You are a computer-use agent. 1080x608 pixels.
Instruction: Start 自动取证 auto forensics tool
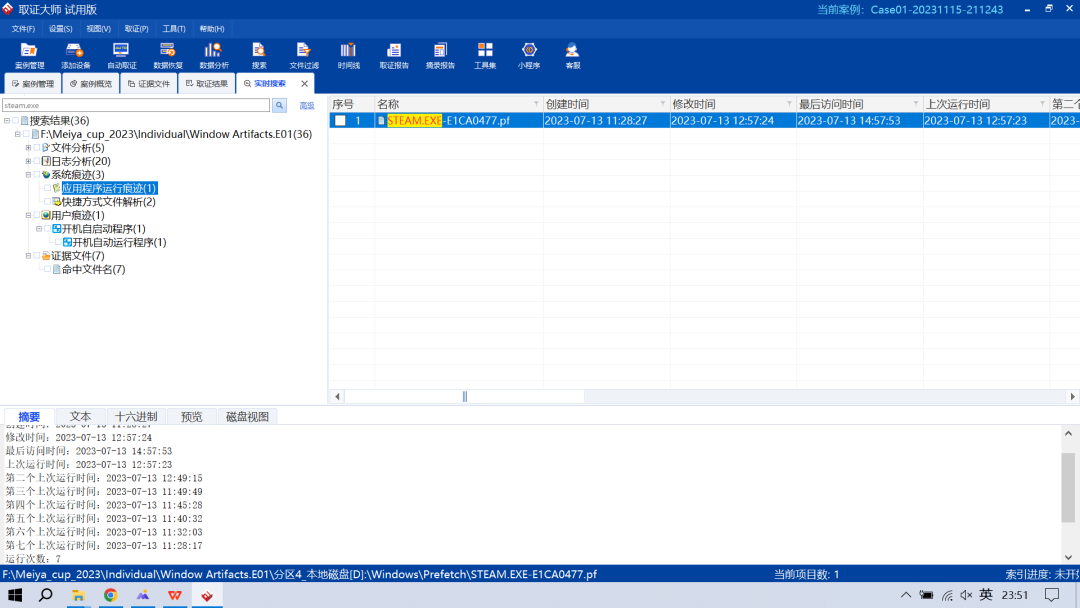coord(121,55)
